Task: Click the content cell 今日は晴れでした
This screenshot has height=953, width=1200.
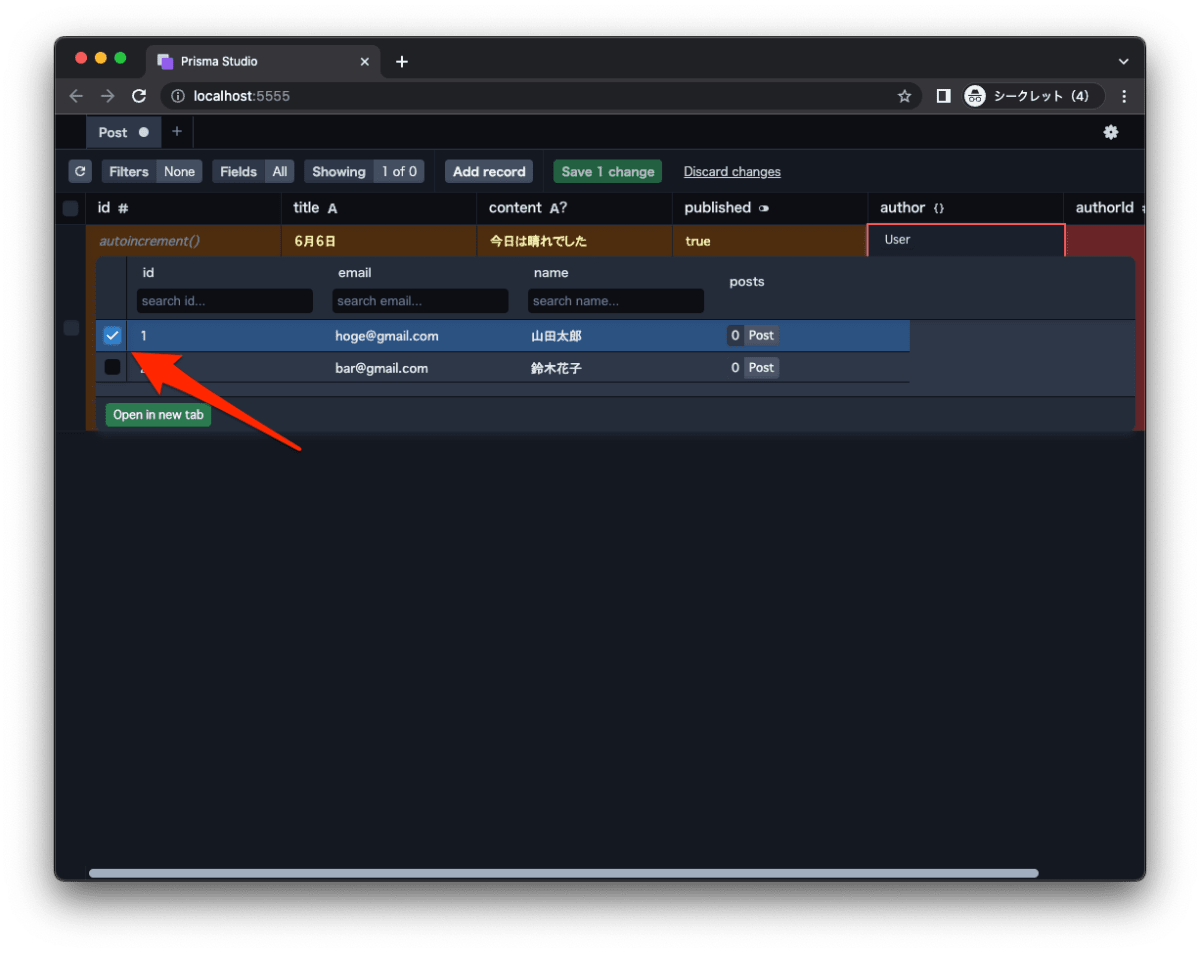Action: [575, 241]
